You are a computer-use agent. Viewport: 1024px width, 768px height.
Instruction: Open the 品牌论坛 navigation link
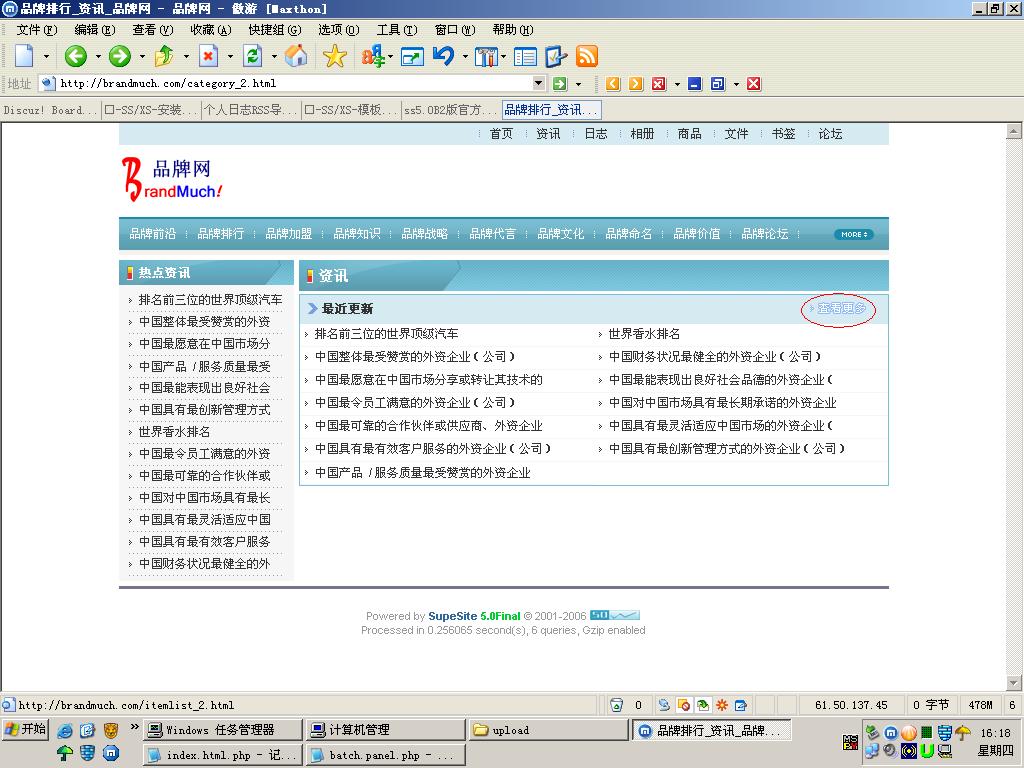(x=765, y=234)
